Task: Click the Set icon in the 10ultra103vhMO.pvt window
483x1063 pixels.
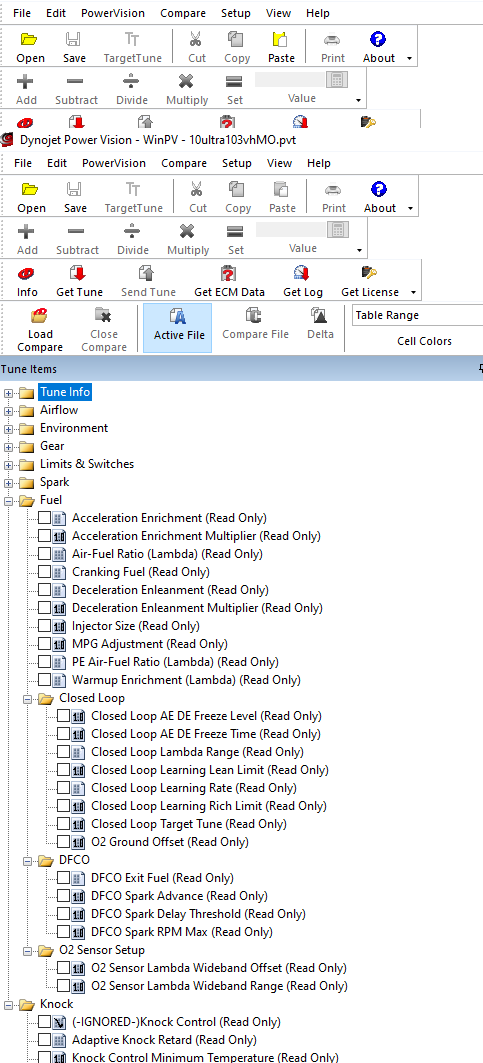Action: pos(235,231)
